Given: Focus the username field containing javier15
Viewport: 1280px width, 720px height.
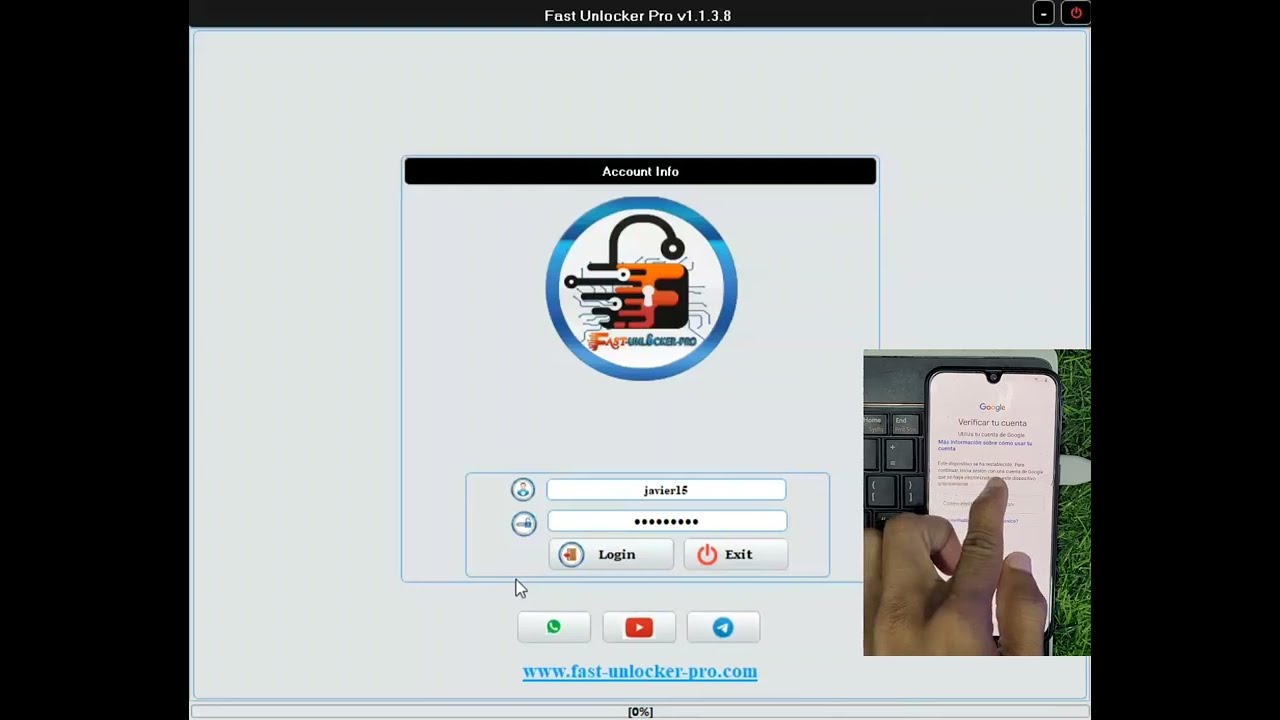Looking at the screenshot, I should pos(666,490).
